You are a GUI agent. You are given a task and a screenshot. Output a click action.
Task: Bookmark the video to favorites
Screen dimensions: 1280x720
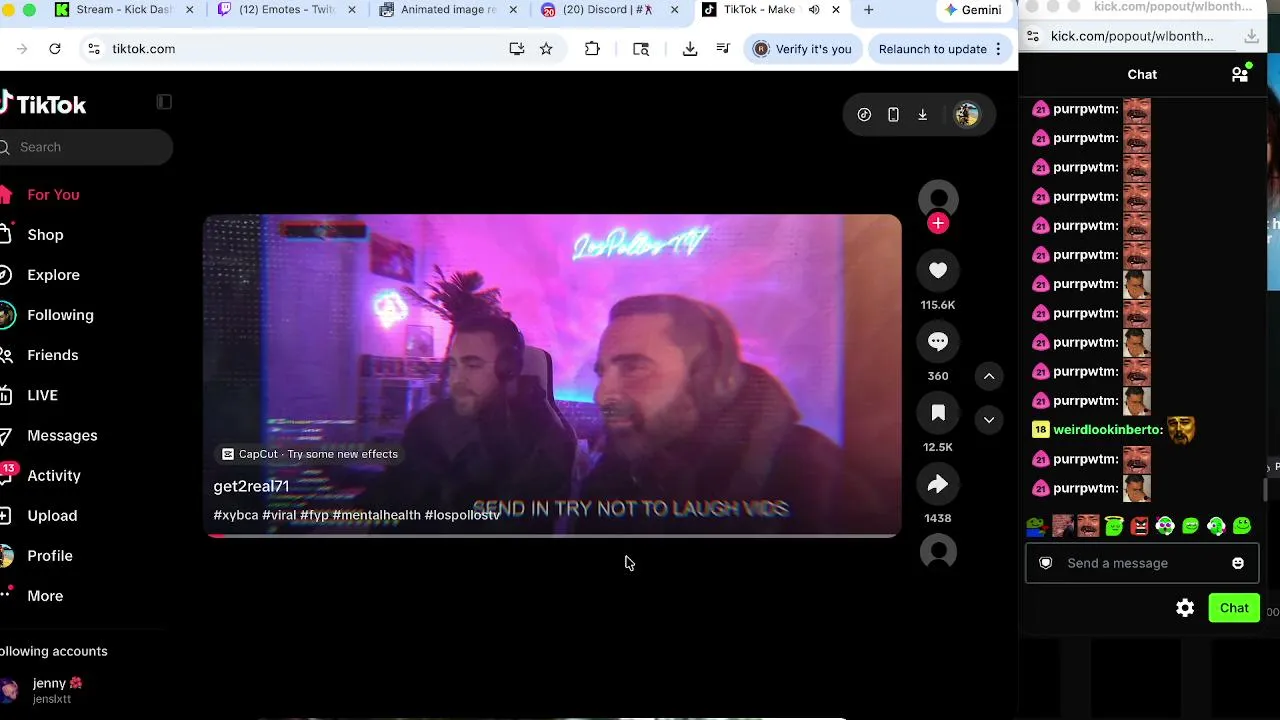click(938, 413)
